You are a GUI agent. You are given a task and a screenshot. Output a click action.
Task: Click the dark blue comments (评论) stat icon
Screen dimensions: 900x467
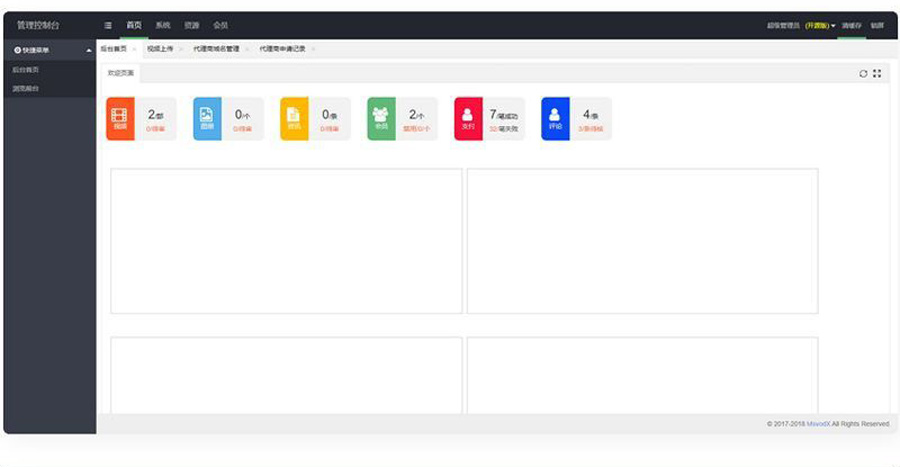555,119
